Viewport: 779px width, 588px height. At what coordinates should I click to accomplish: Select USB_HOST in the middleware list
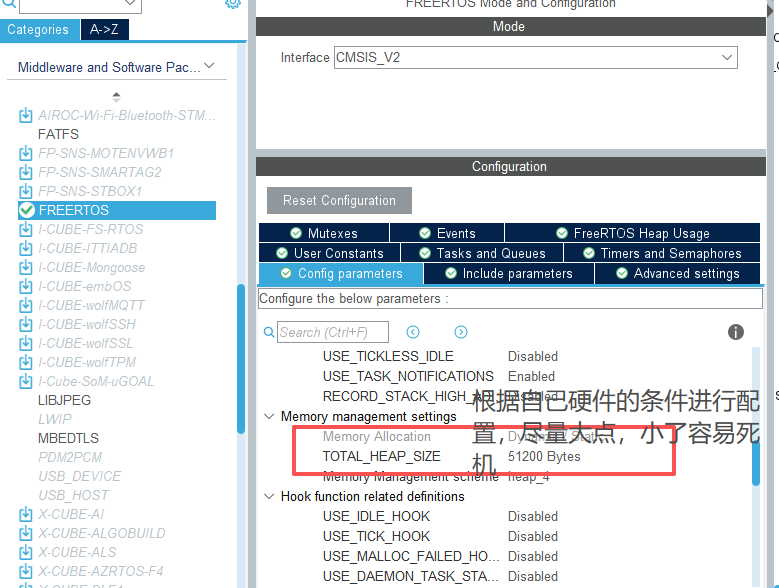coord(74,495)
